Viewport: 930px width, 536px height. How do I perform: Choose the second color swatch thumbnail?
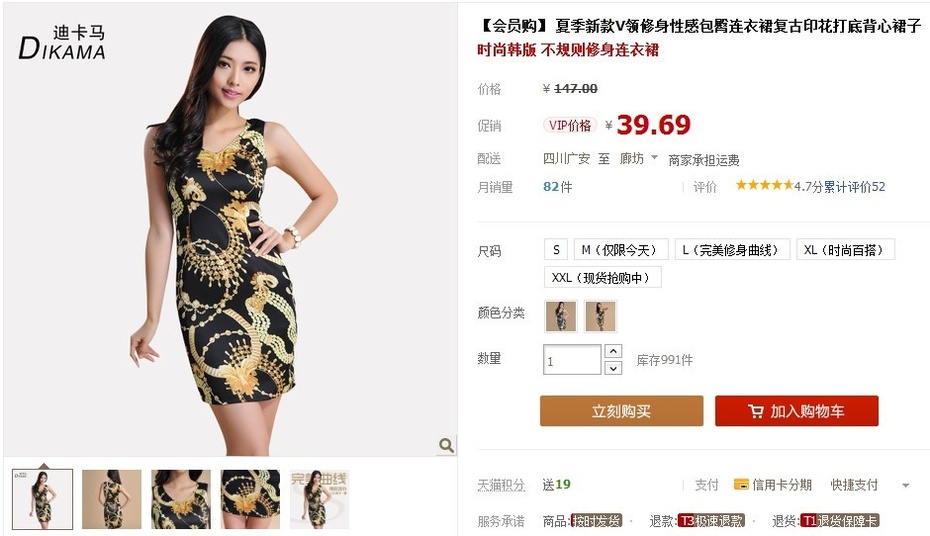600,316
